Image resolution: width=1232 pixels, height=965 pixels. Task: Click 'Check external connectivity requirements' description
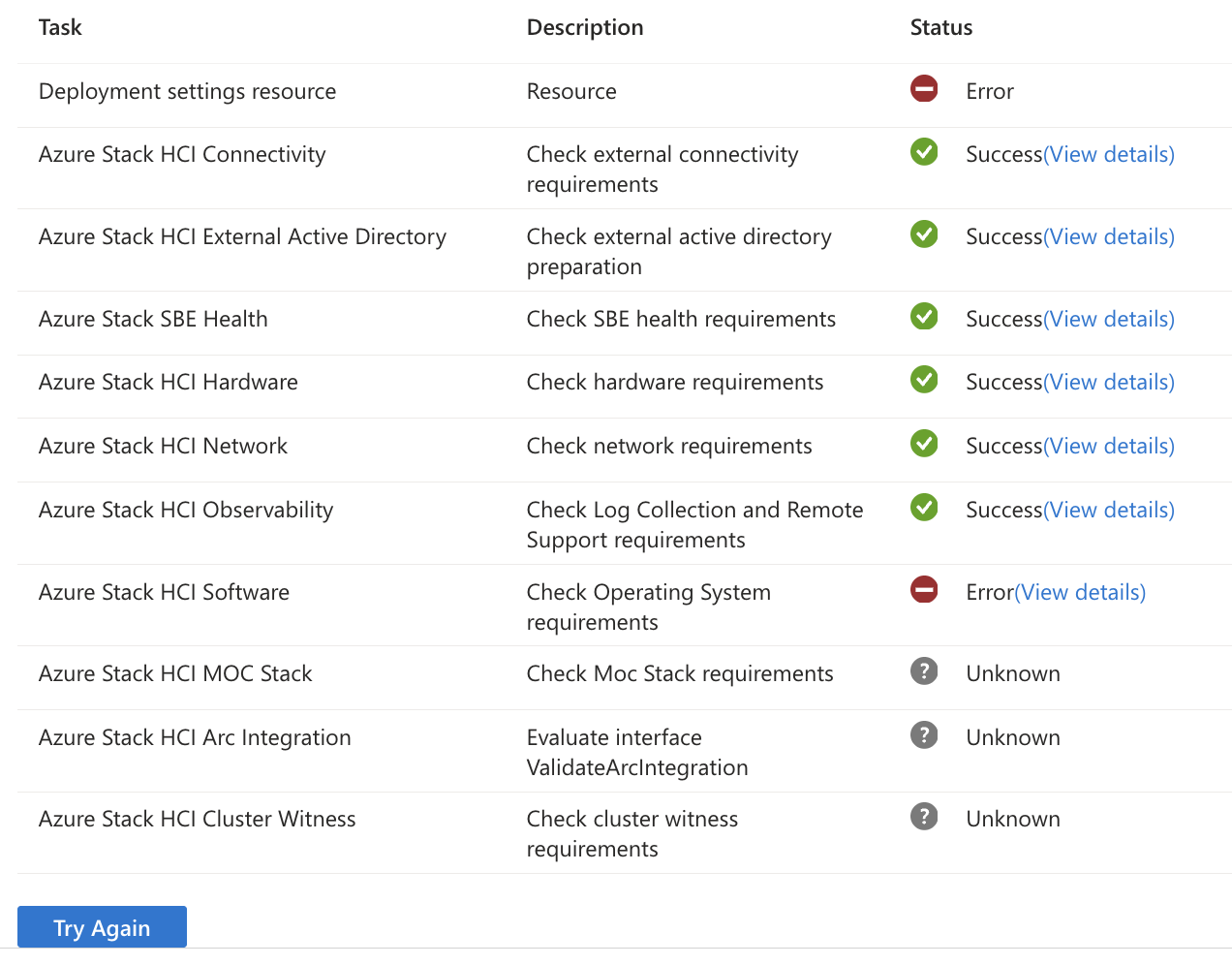(662, 170)
